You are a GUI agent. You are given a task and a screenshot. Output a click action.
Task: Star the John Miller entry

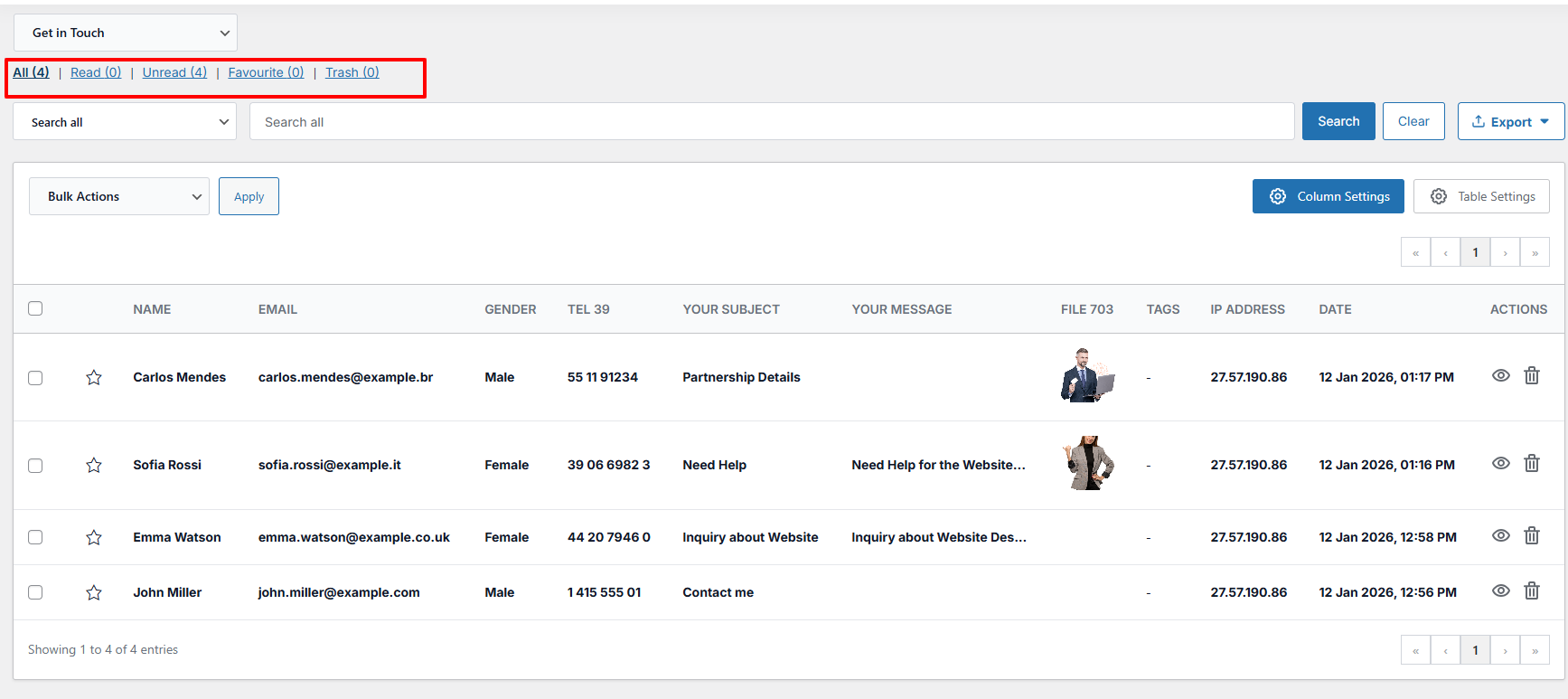coord(94,592)
